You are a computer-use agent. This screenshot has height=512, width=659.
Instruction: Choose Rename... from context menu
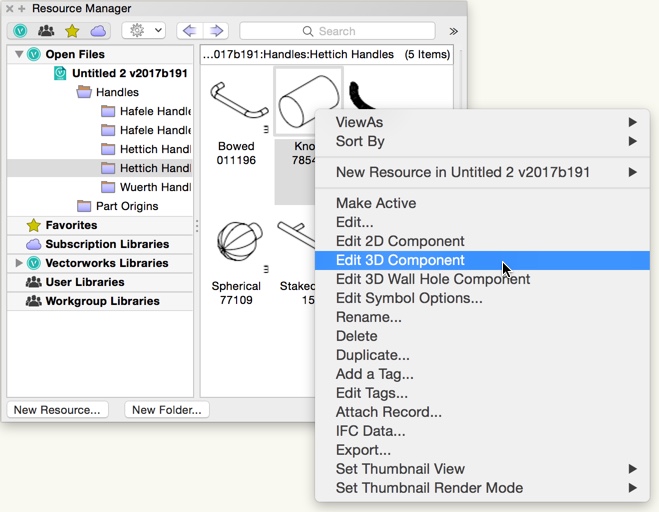pyautogui.click(x=482, y=317)
